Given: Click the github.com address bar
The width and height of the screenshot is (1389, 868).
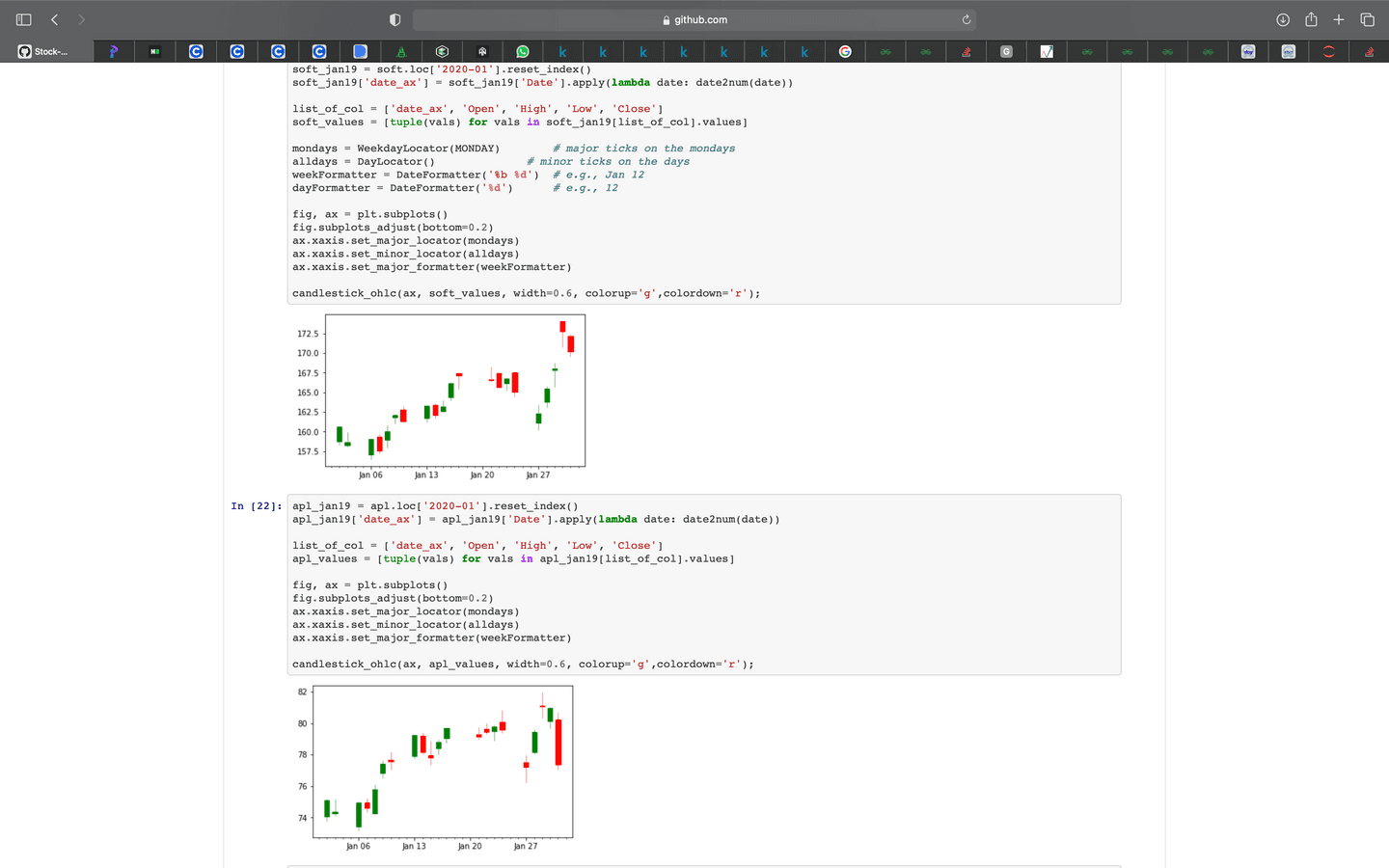Looking at the screenshot, I should (x=694, y=19).
